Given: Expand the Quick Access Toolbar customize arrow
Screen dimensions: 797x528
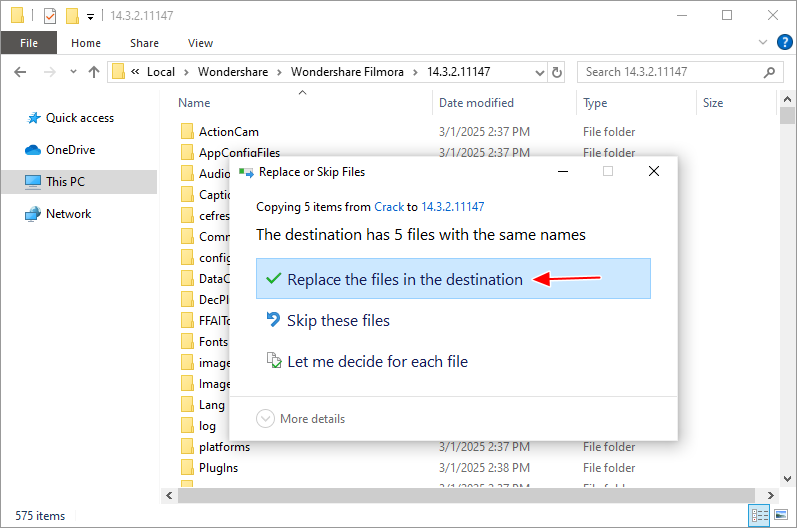Looking at the screenshot, I should click(91, 16).
